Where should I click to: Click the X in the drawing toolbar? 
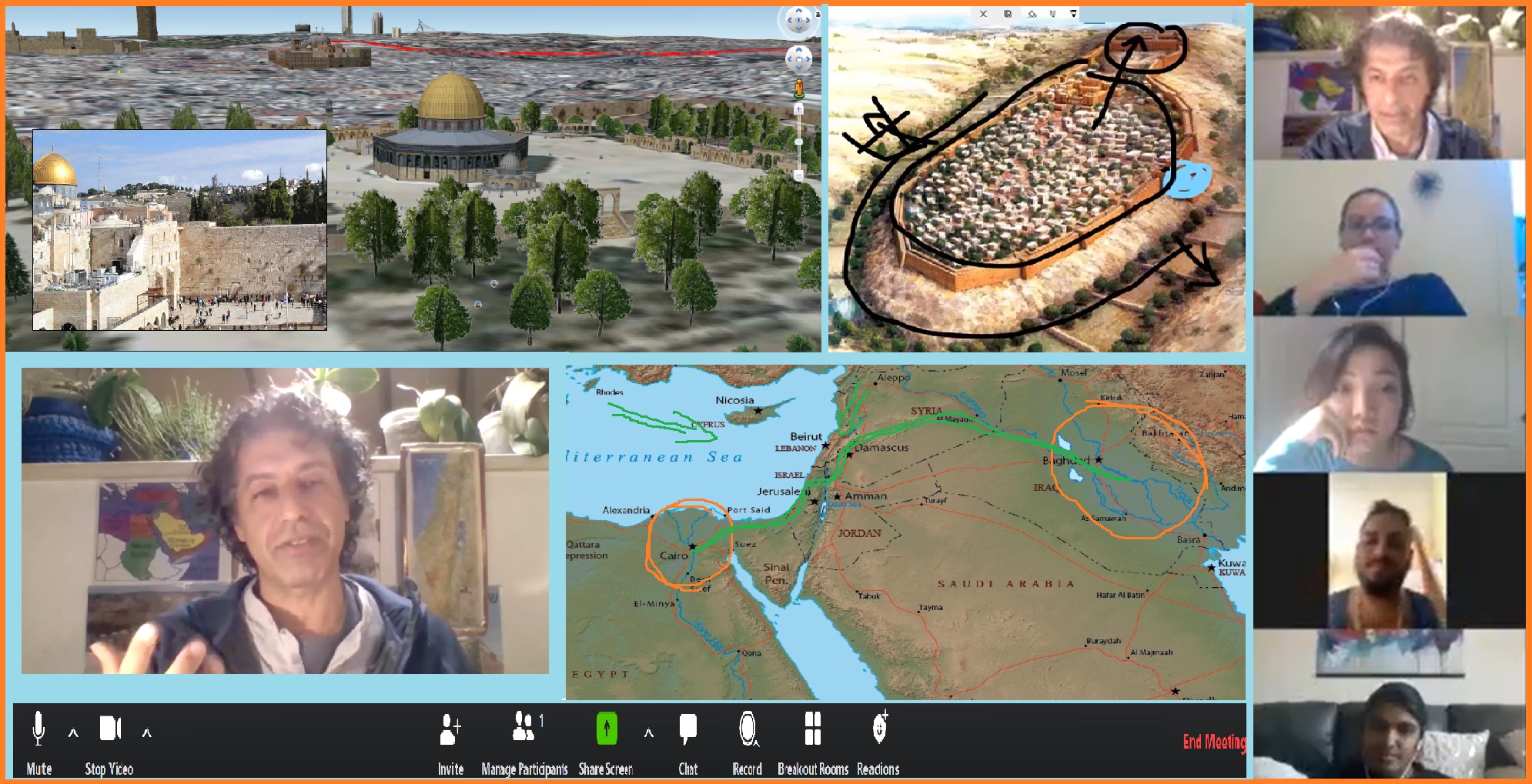coord(983,14)
